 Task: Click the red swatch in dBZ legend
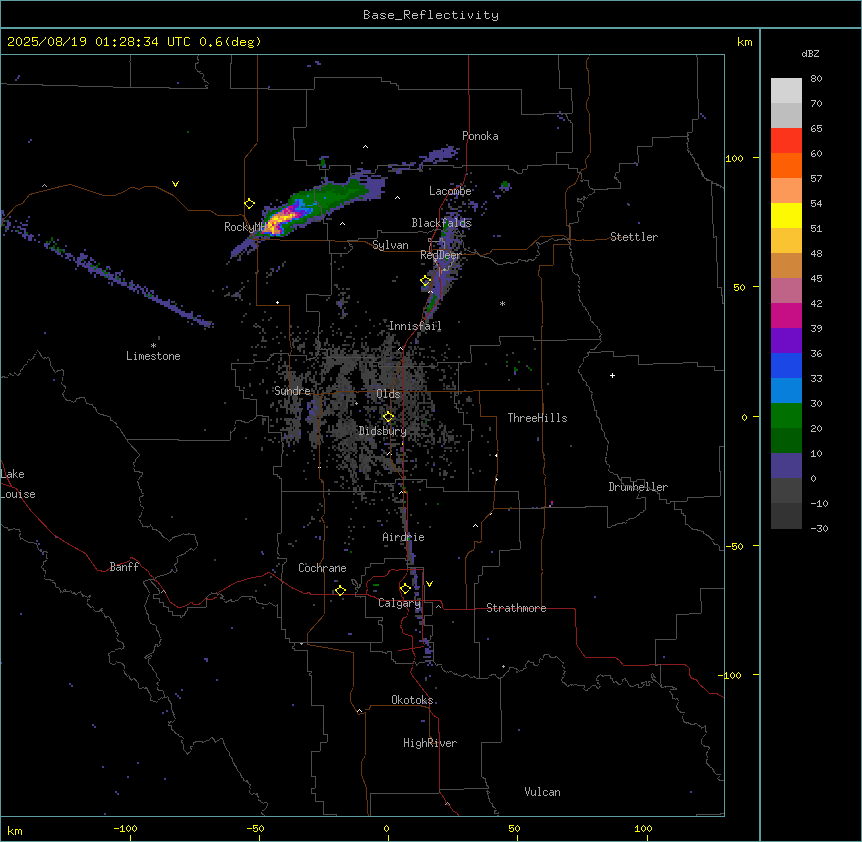pyautogui.click(x=786, y=140)
